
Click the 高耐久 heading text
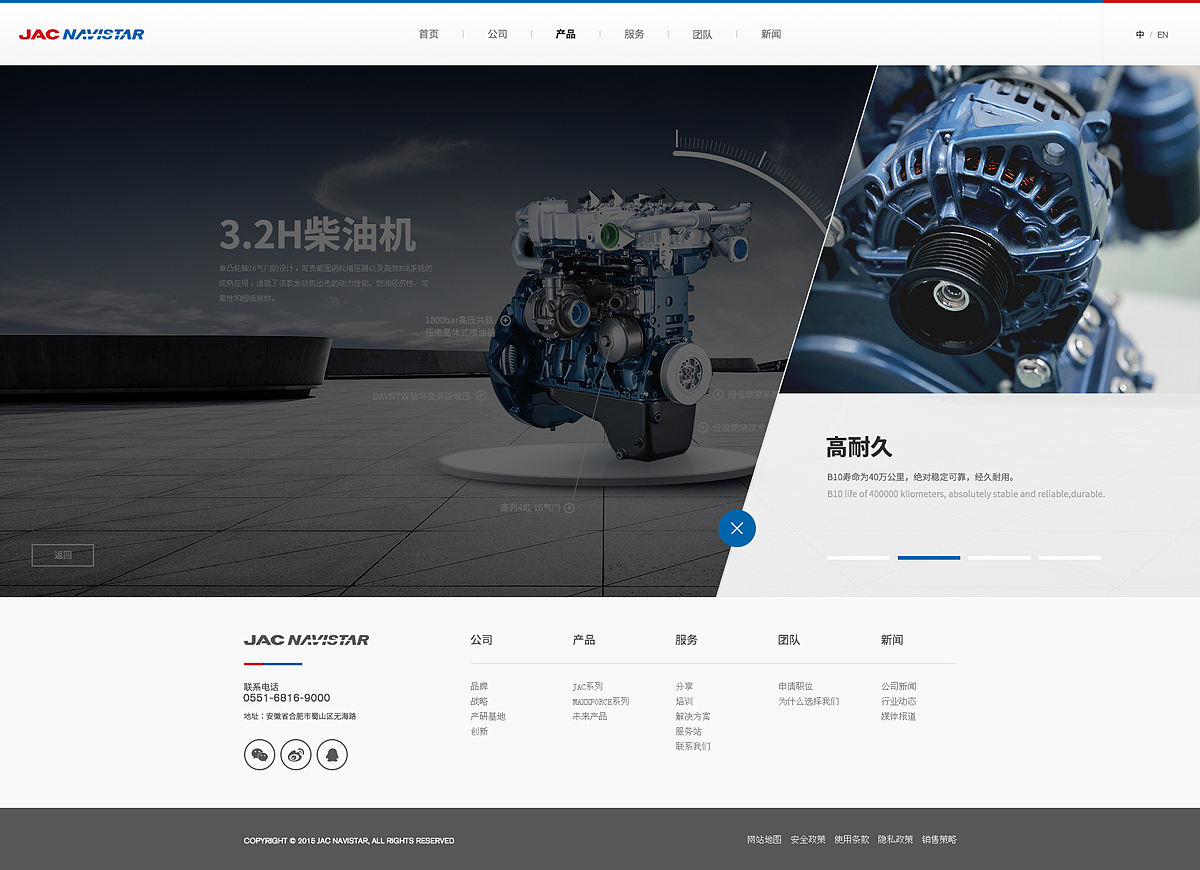[x=859, y=447]
